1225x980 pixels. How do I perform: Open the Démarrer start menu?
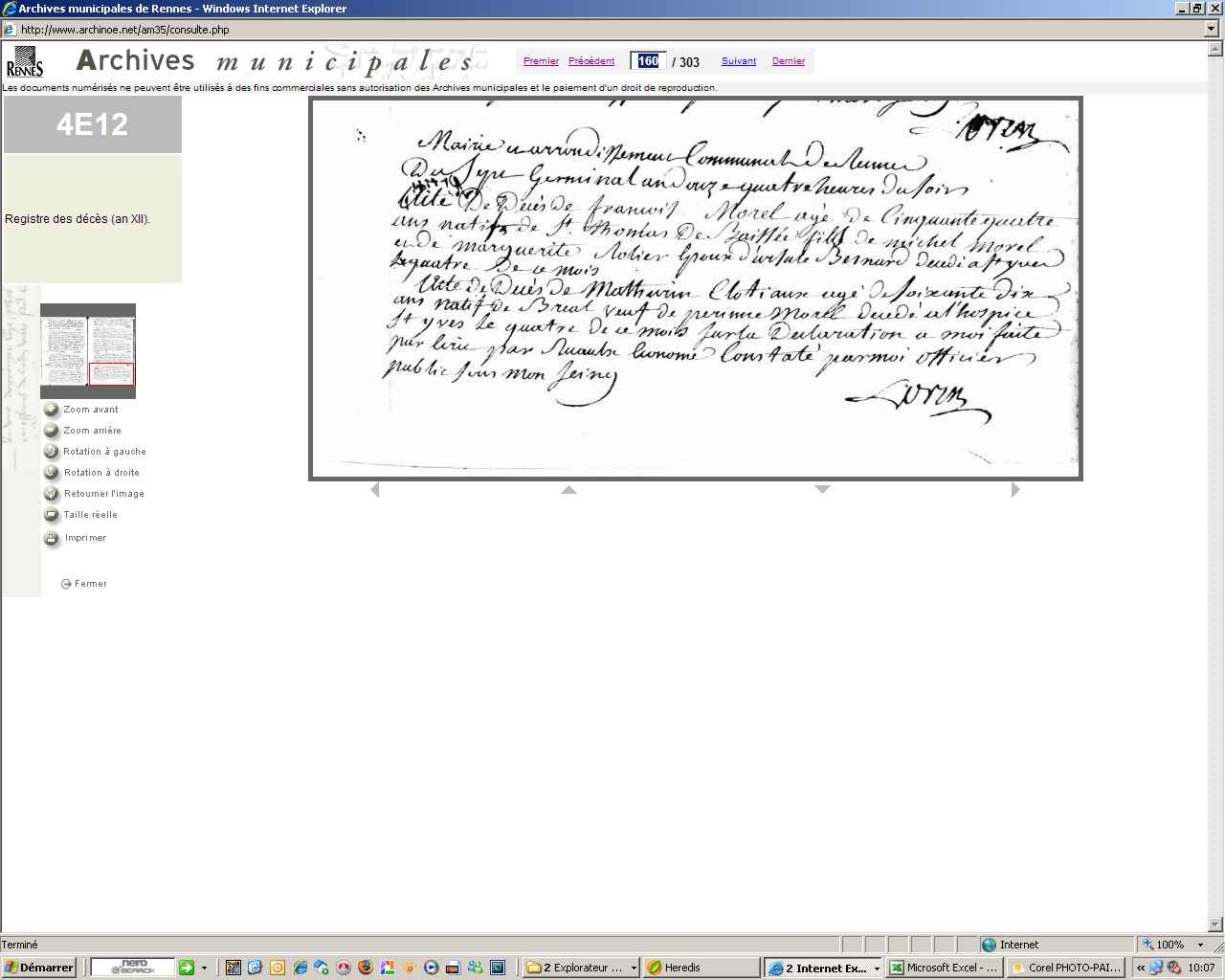pyautogui.click(x=38, y=968)
